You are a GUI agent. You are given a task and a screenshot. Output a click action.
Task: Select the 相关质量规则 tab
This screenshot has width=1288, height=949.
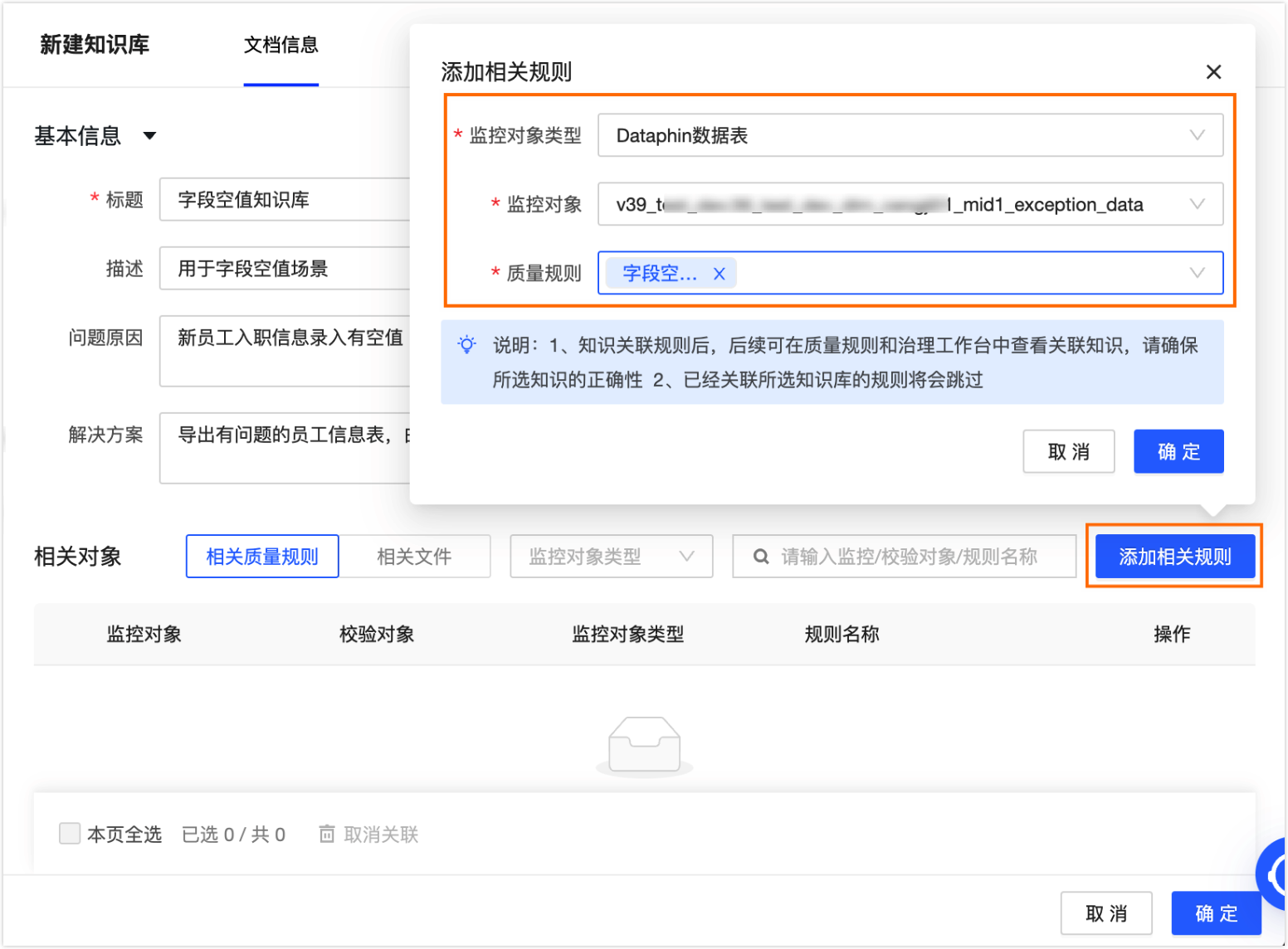point(262,557)
